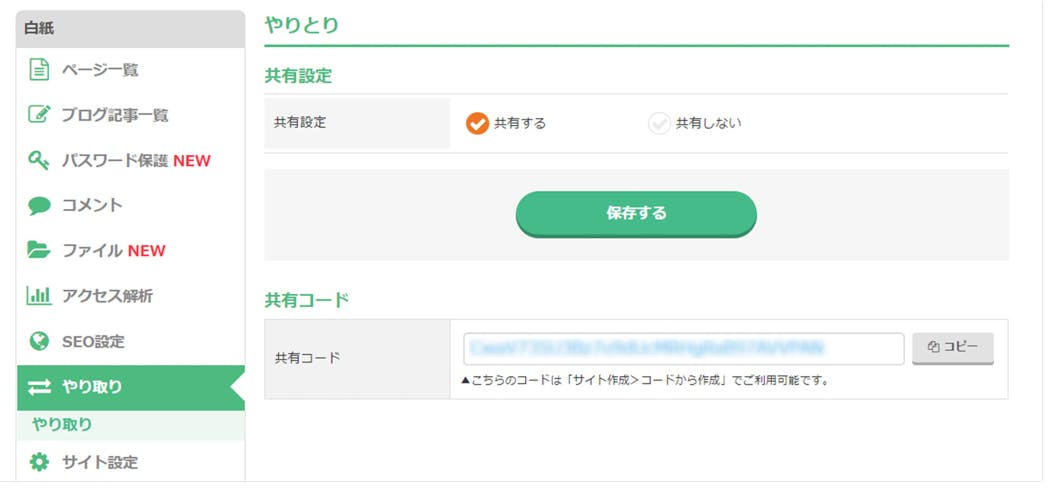Click the 保存する save button
This screenshot has width=1059, height=497.
pyautogui.click(x=636, y=213)
